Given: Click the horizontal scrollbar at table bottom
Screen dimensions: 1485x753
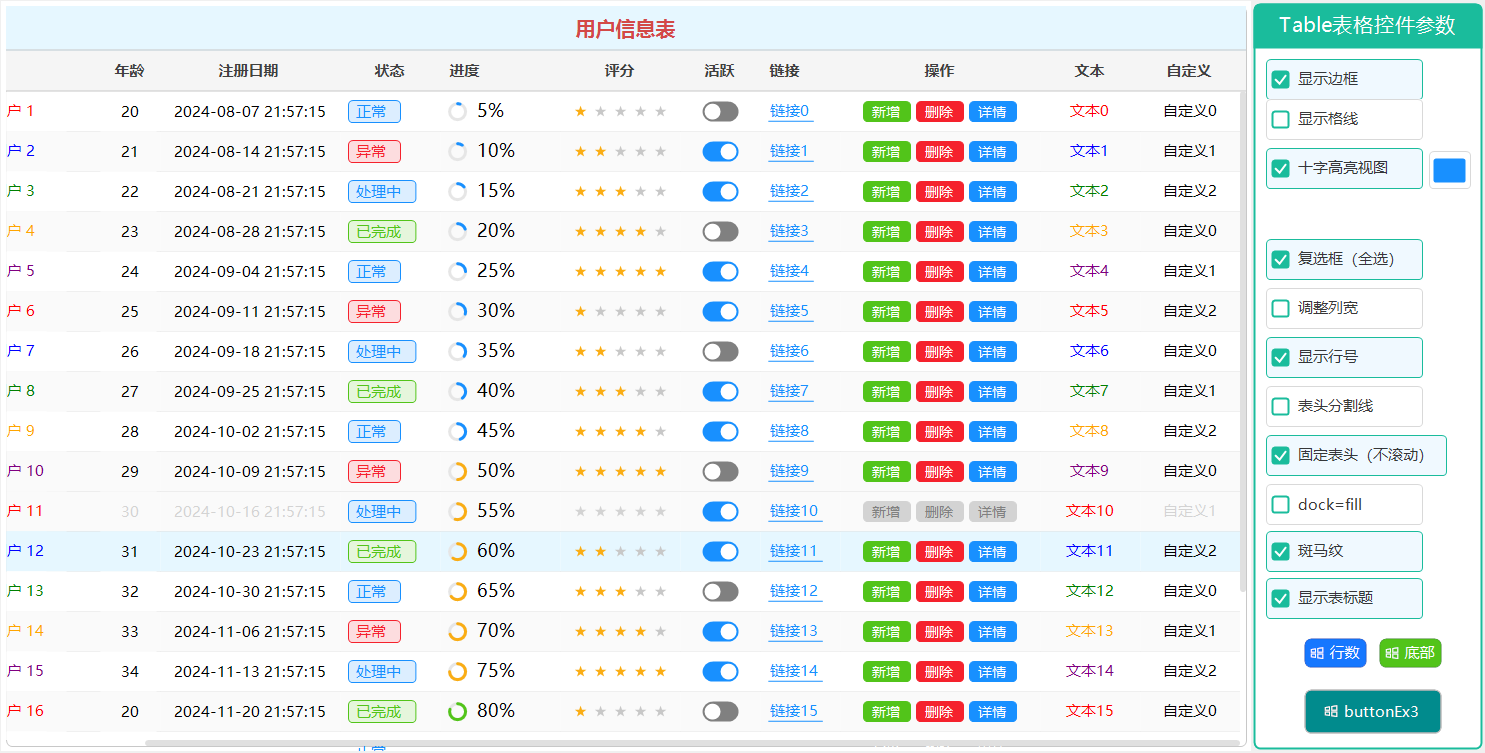Looking at the screenshot, I should coord(690,743).
